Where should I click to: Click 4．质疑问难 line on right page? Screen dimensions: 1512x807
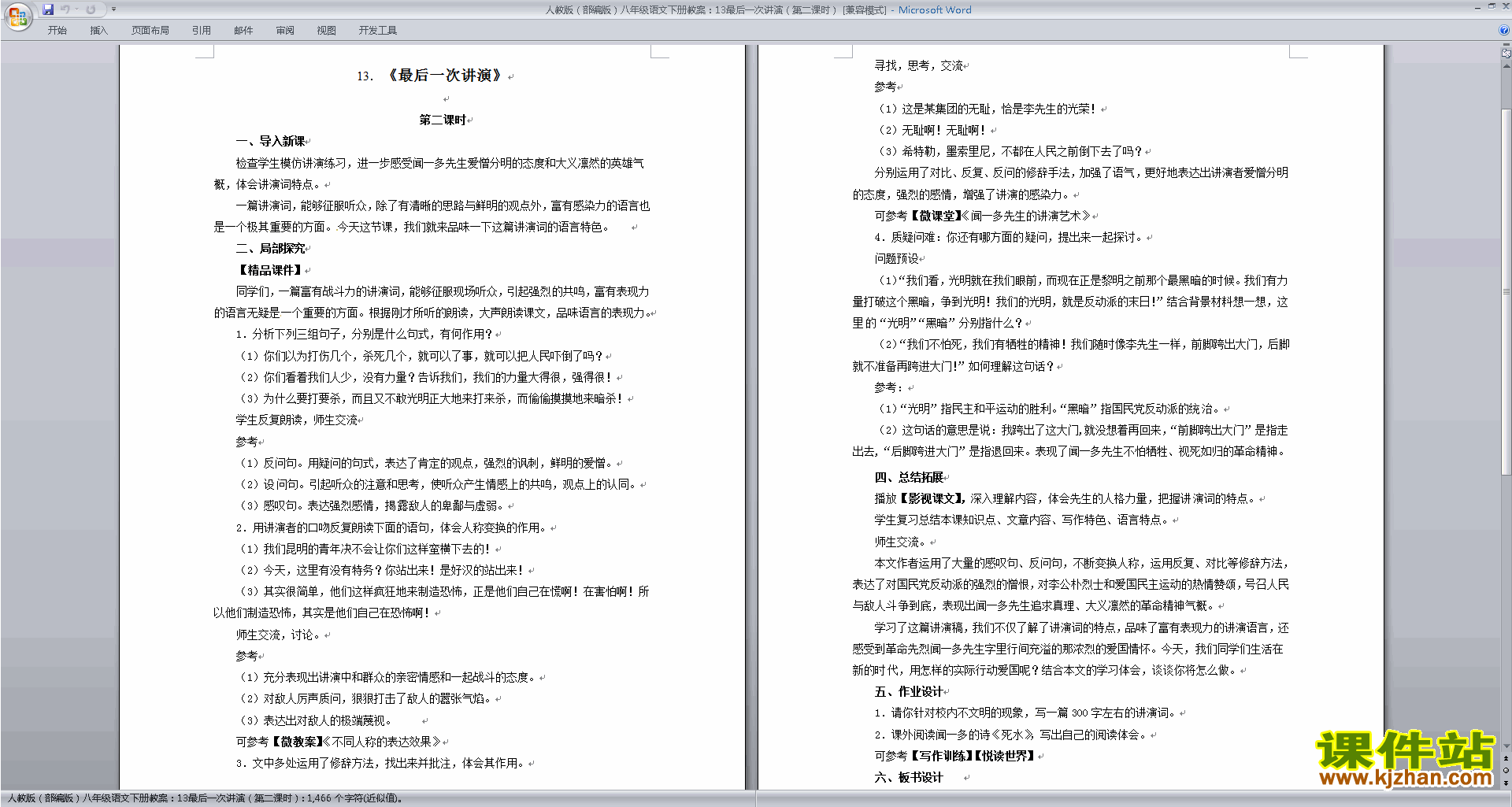tap(1010, 237)
